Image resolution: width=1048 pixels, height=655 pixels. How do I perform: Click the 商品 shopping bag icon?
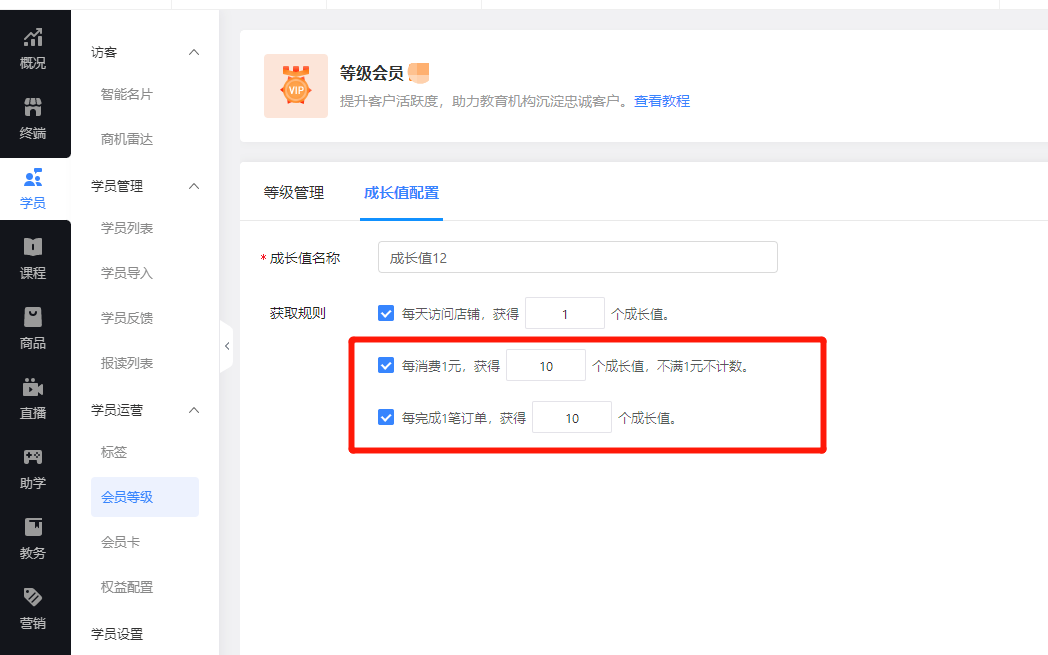(33, 317)
